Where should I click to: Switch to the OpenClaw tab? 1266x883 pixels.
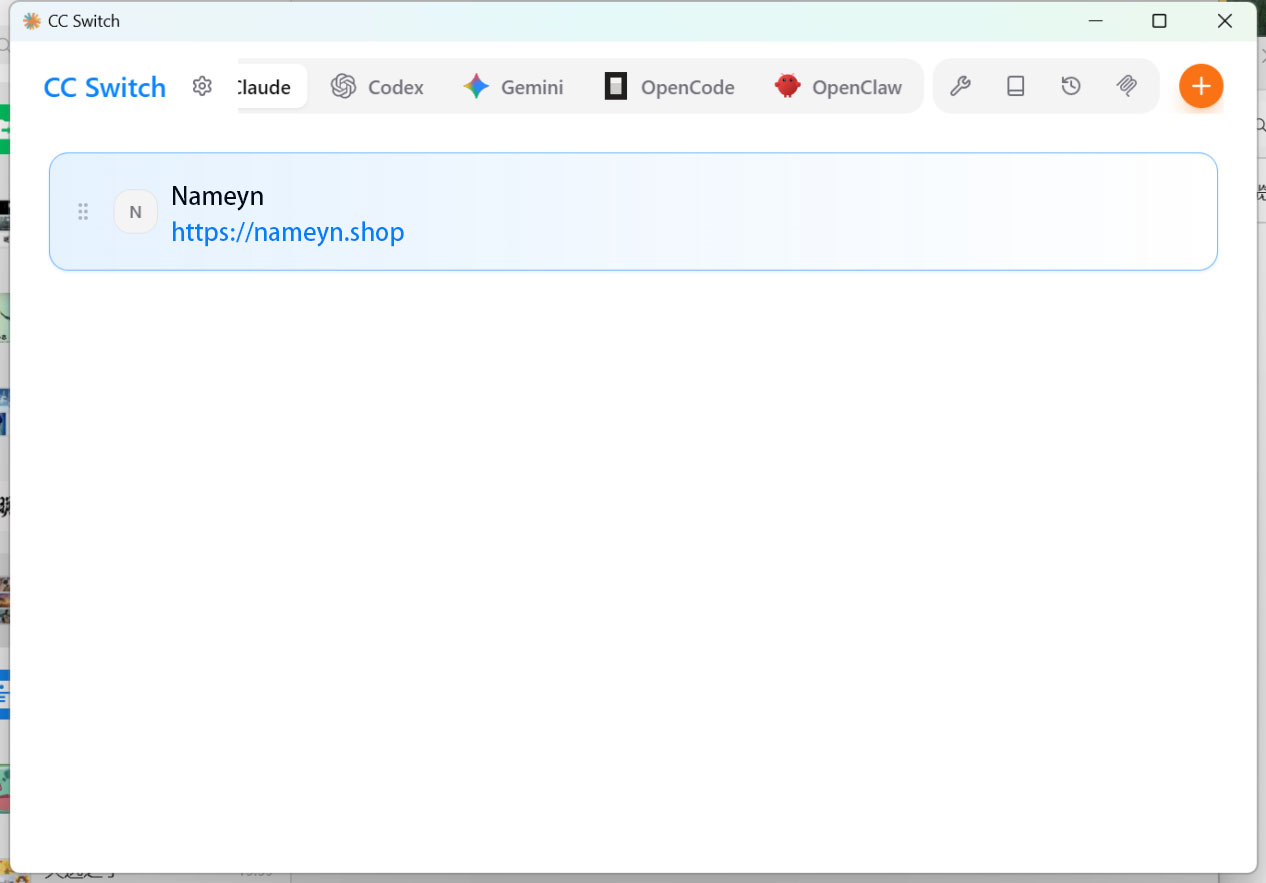[838, 87]
